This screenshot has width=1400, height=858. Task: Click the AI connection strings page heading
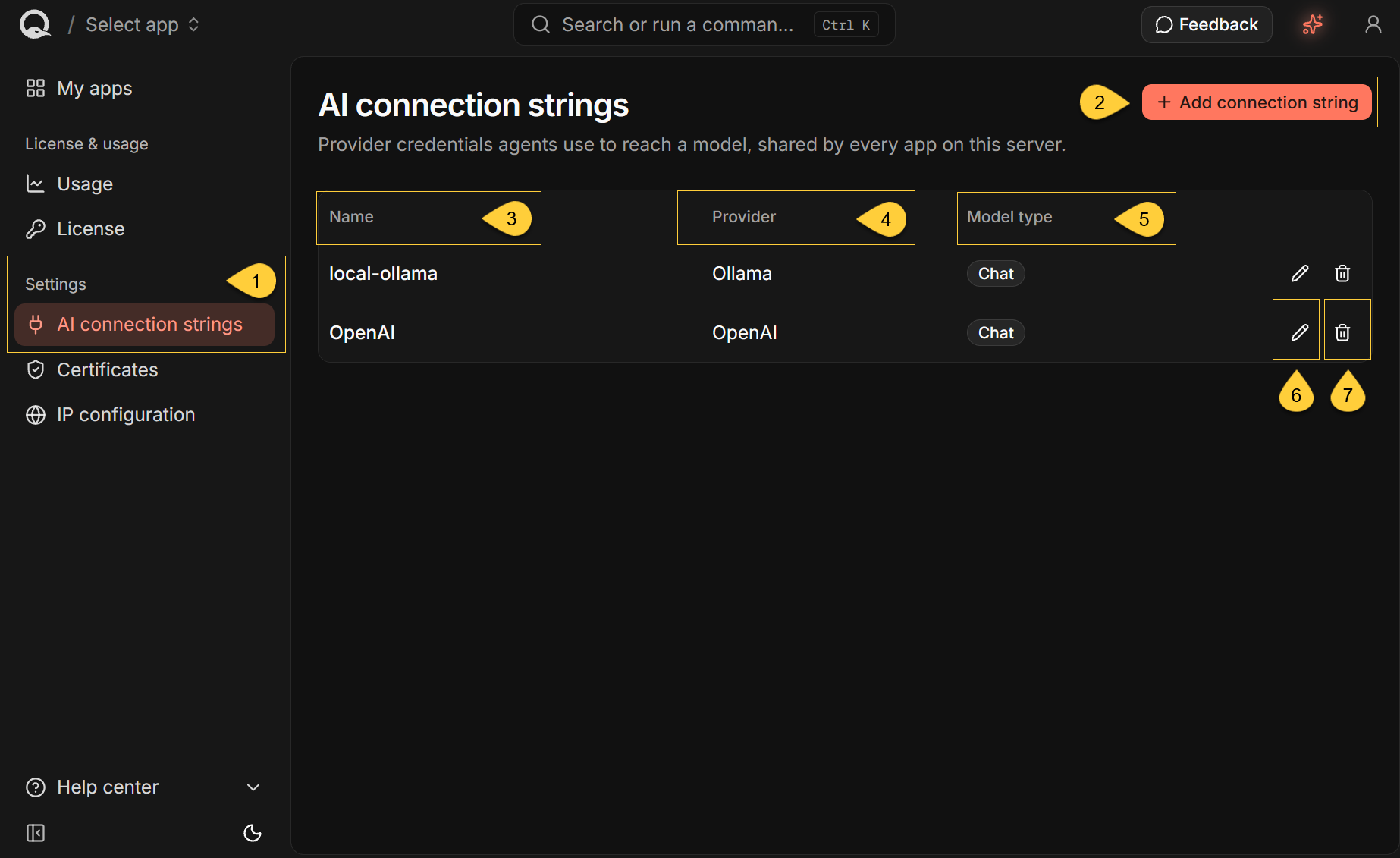(473, 105)
